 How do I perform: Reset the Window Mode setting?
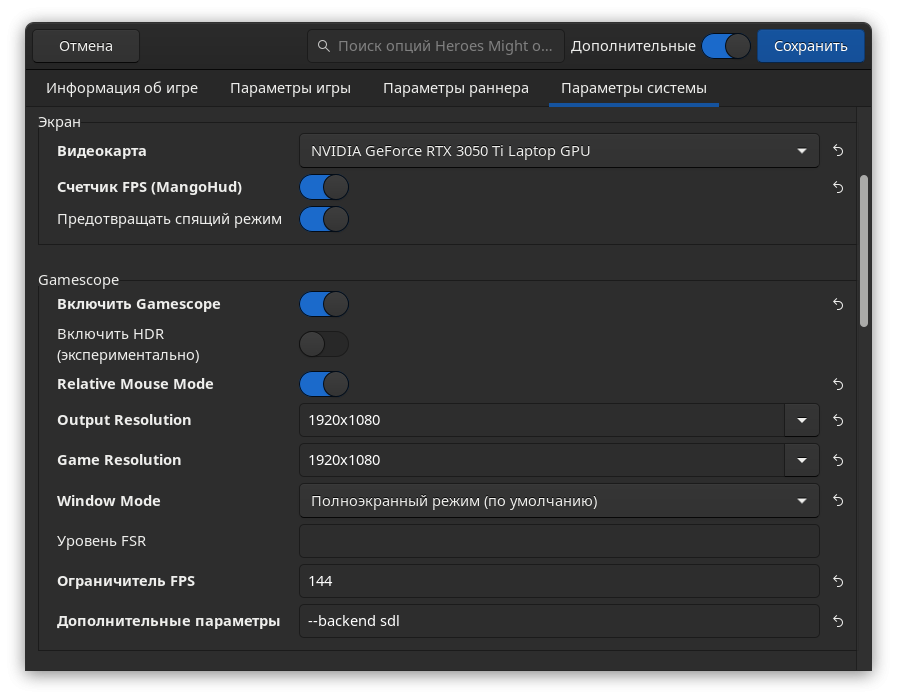[x=838, y=501]
